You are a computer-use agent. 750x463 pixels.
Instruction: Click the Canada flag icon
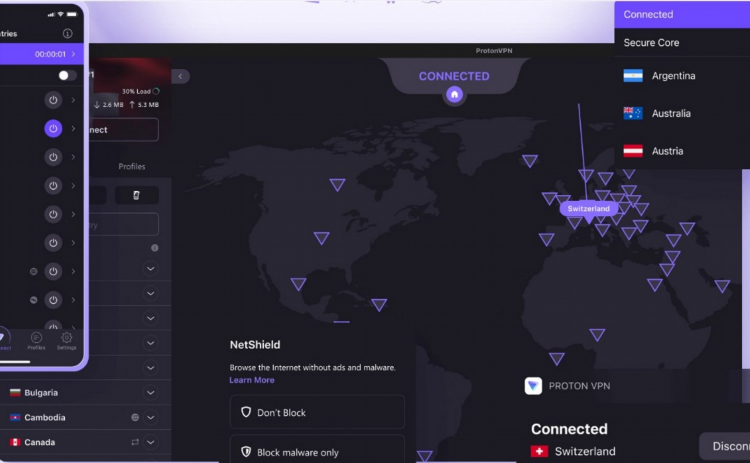pyautogui.click(x=15, y=442)
